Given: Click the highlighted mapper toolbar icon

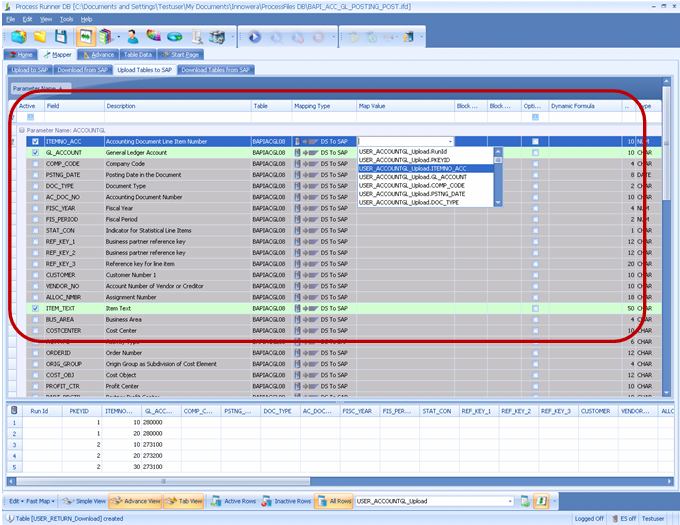Looking at the screenshot, I should [x=85, y=37].
